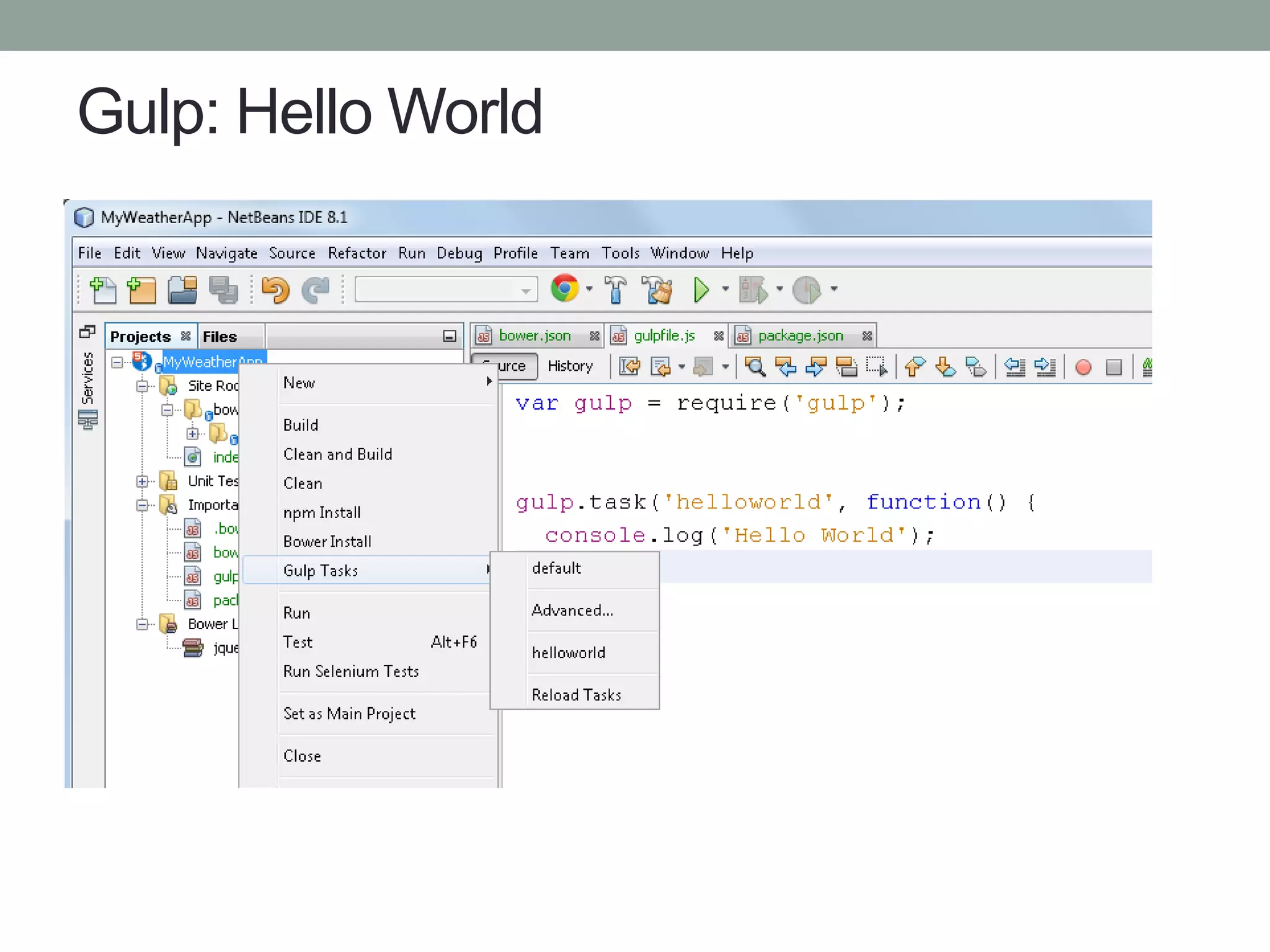Choose Run Selenium Tests in context menu
The width and height of the screenshot is (1270, 952).
click(x=351, y=671)
